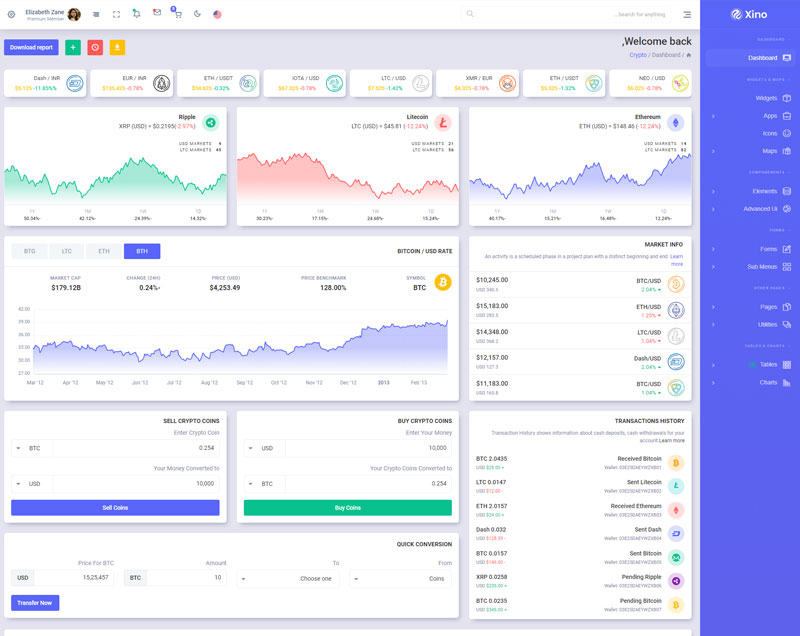Click the fullscreen expand icon

(x=116, y=14)
